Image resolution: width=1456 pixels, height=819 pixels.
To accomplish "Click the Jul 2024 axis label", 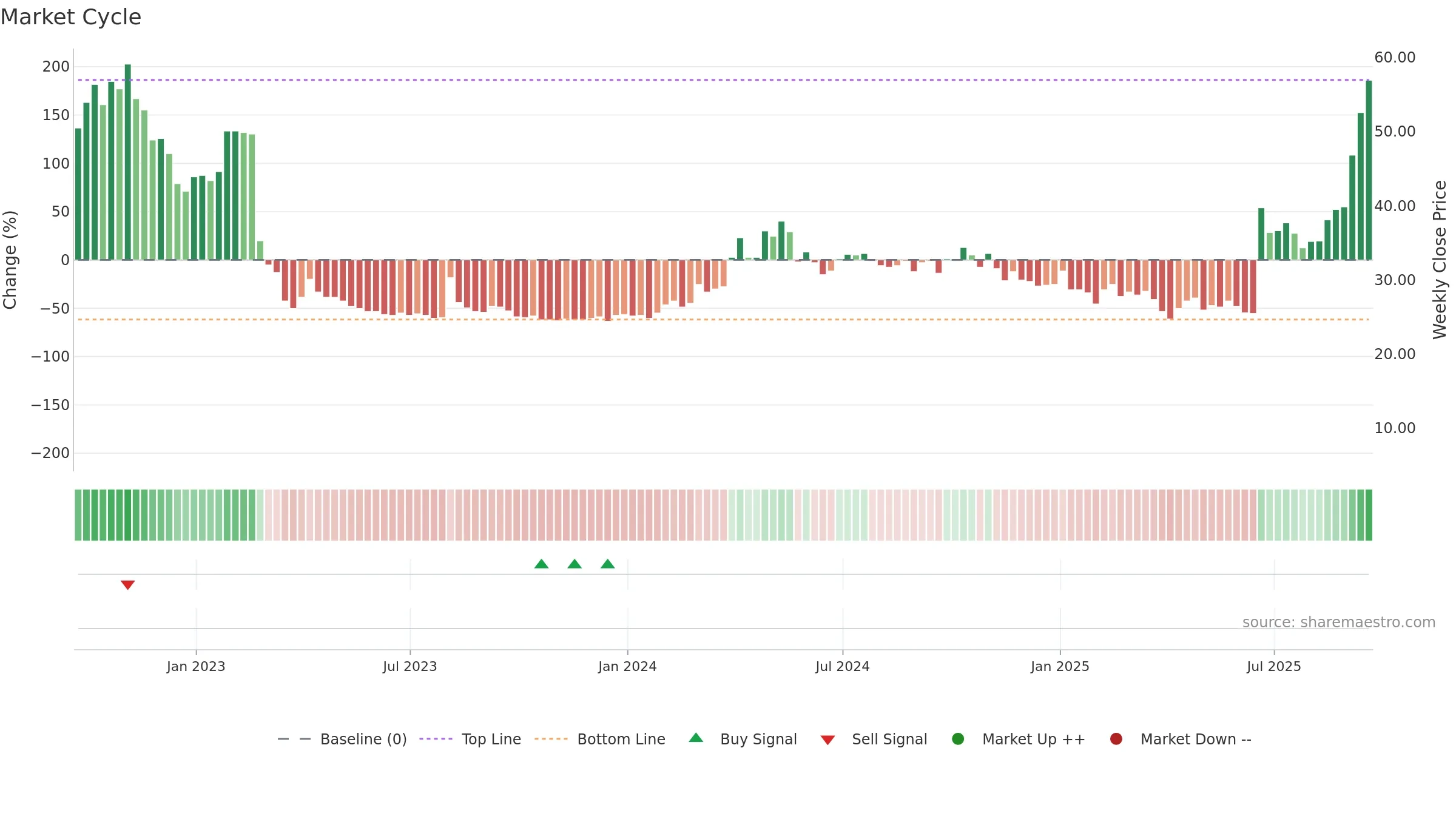I will (x=842, y=666).
